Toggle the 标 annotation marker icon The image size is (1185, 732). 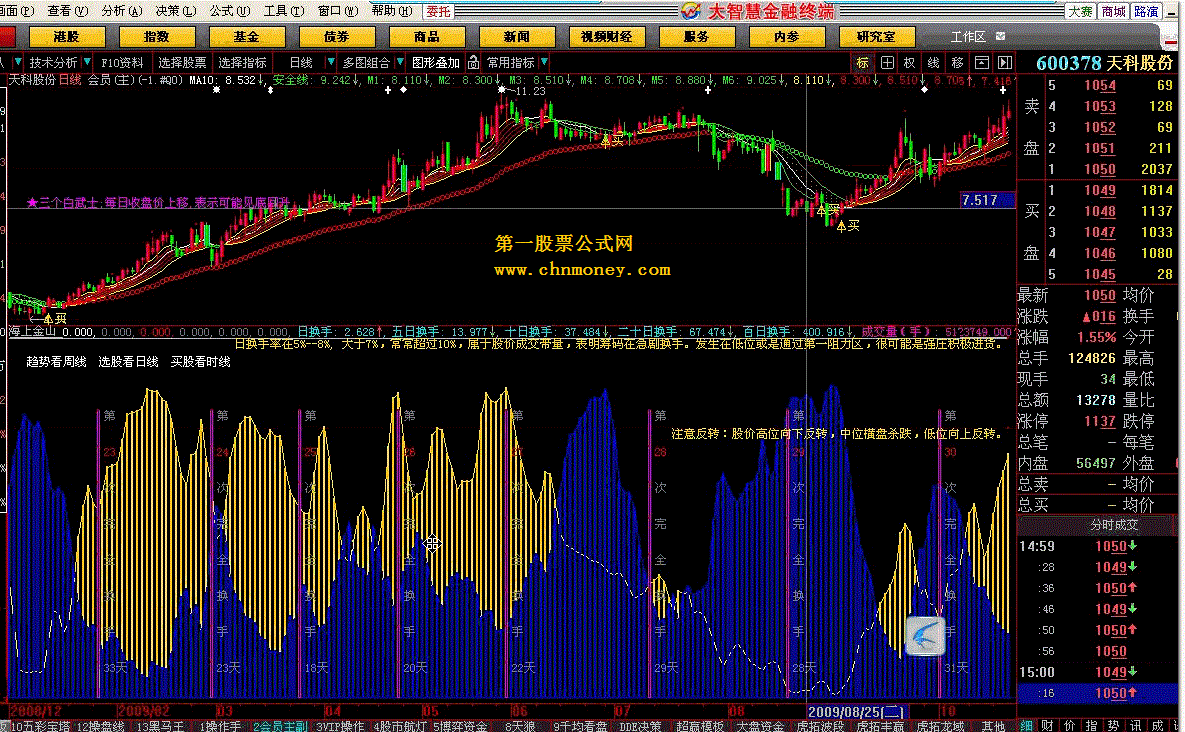pyautogui.click(x=862, y=63)
